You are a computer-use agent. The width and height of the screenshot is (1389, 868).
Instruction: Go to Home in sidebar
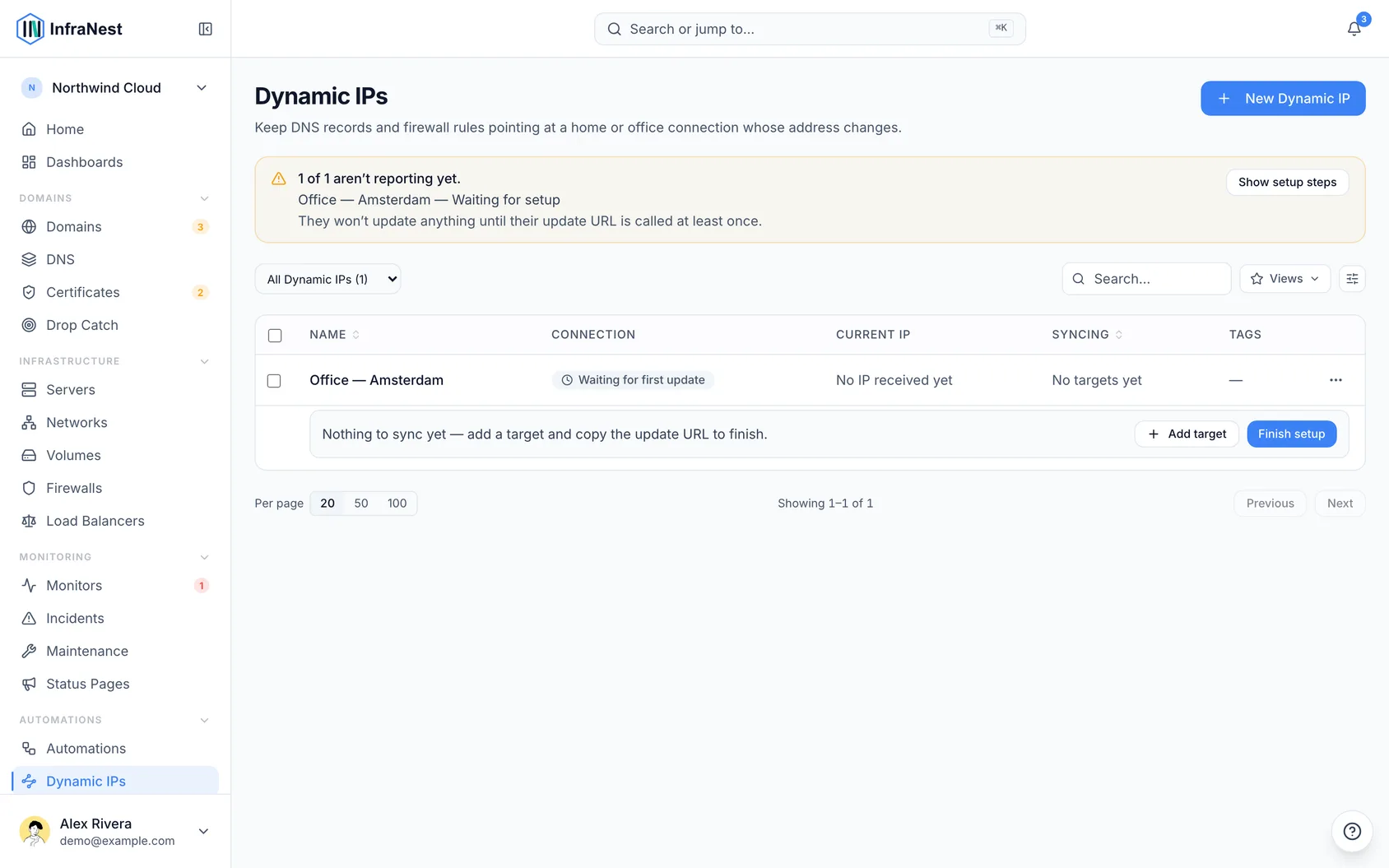[115, 129]
